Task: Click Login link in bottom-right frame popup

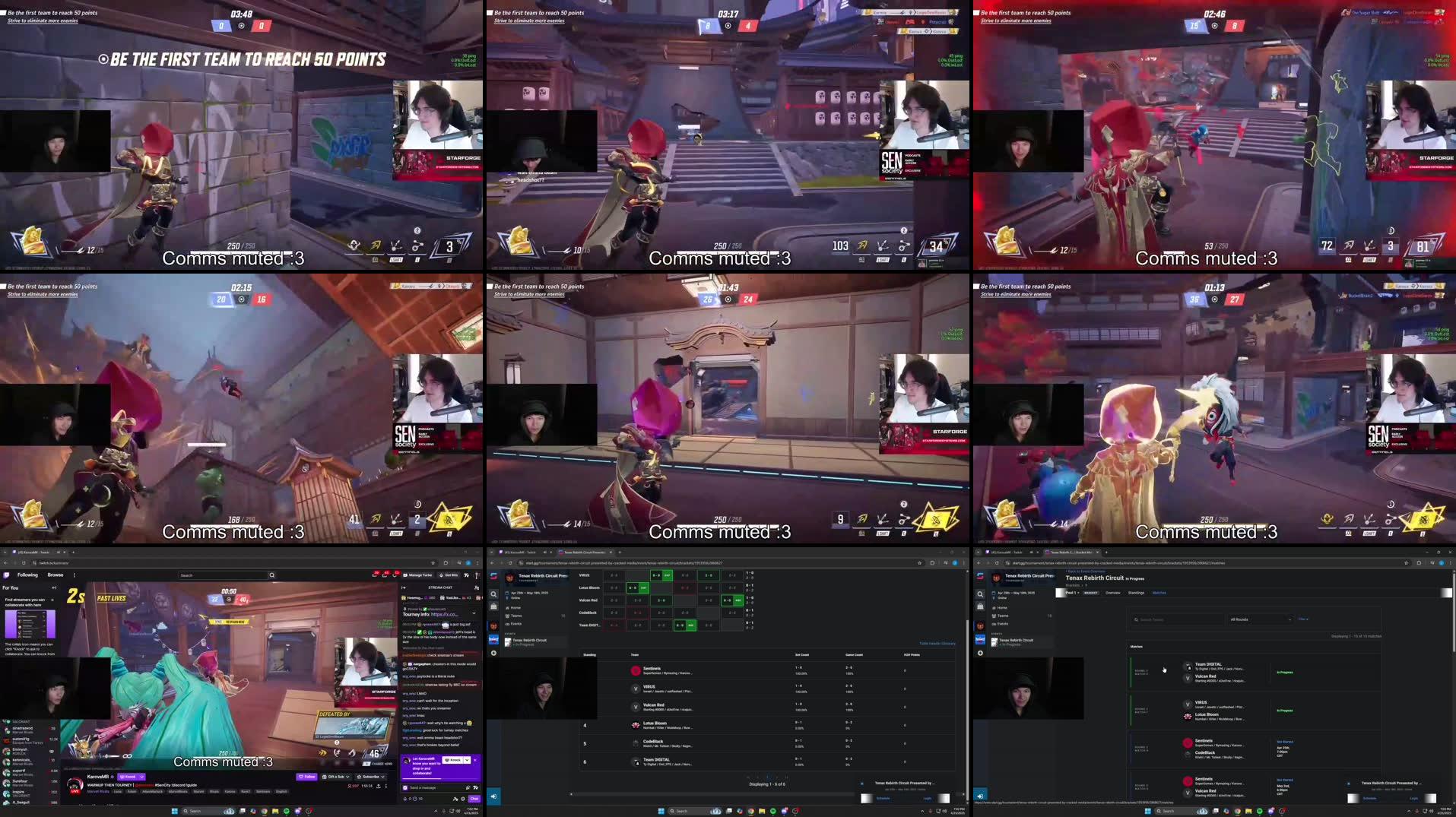Action: [x=1413, y=798]
